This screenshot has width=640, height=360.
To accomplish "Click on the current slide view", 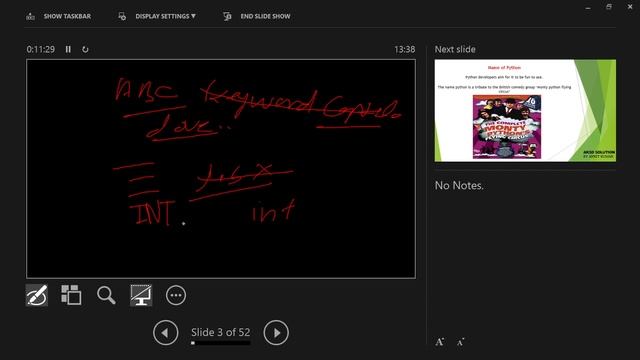I will [x=221, y=169].
